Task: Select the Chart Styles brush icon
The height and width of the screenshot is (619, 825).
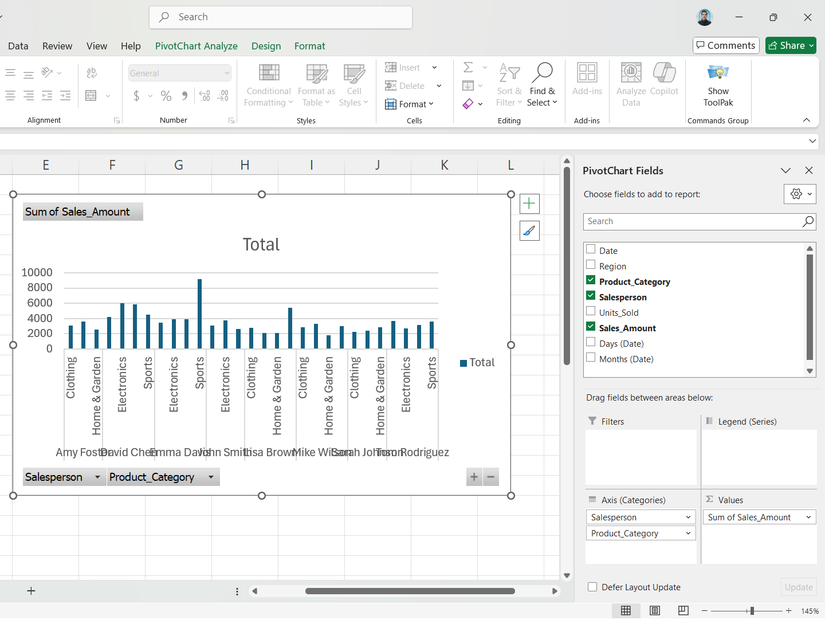Action: [529, 231]
